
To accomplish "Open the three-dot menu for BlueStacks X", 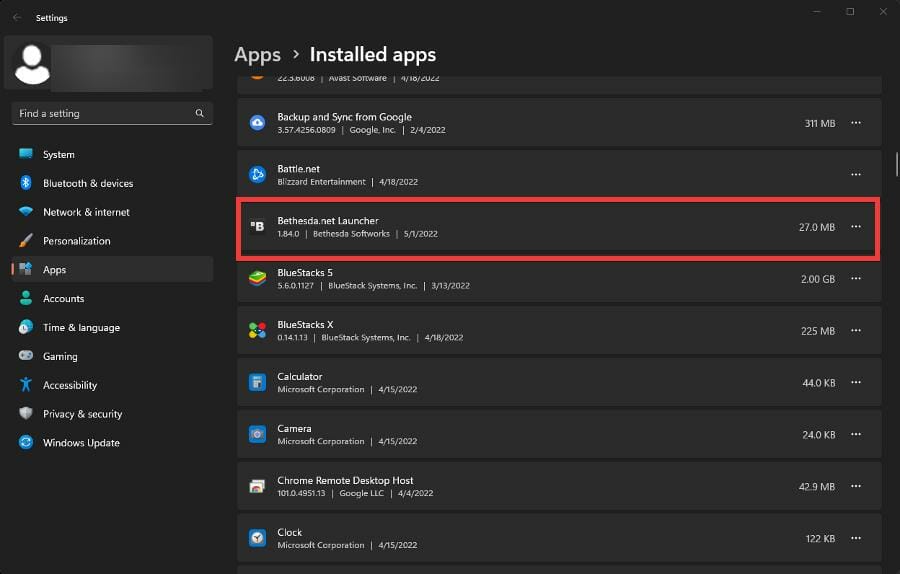I will point(855,331).
